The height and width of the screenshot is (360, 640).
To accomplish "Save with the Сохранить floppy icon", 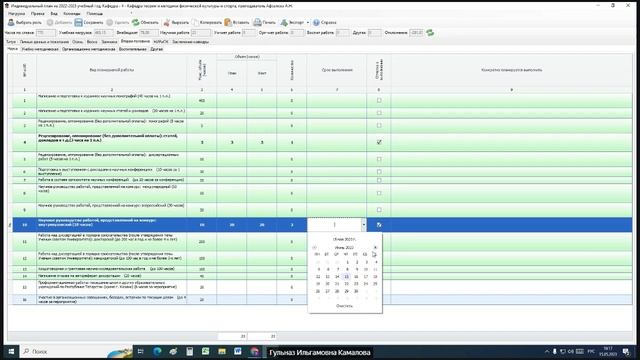I will (x=78, y=22).
